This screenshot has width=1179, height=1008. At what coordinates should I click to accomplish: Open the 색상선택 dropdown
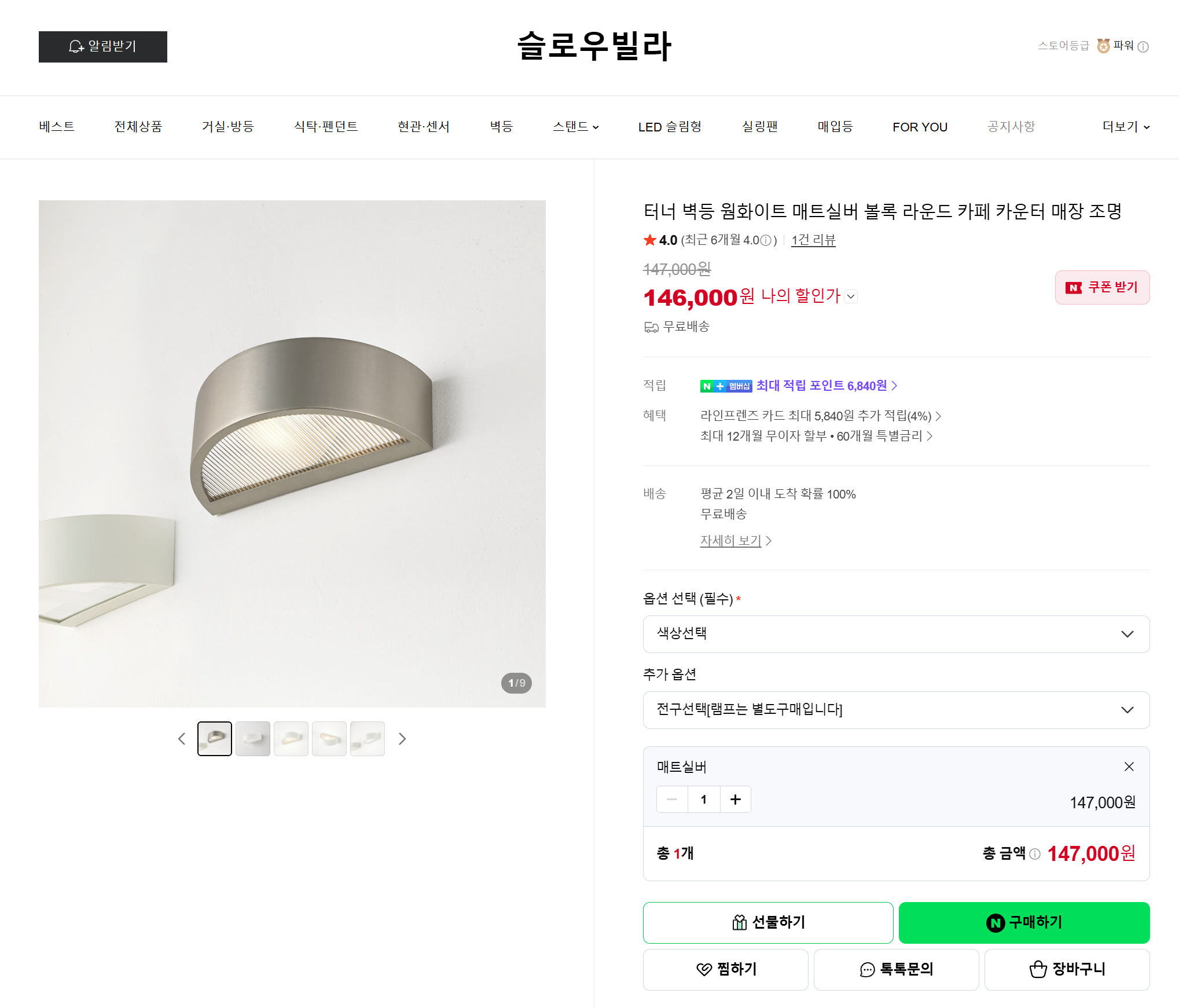pos(896,634)
